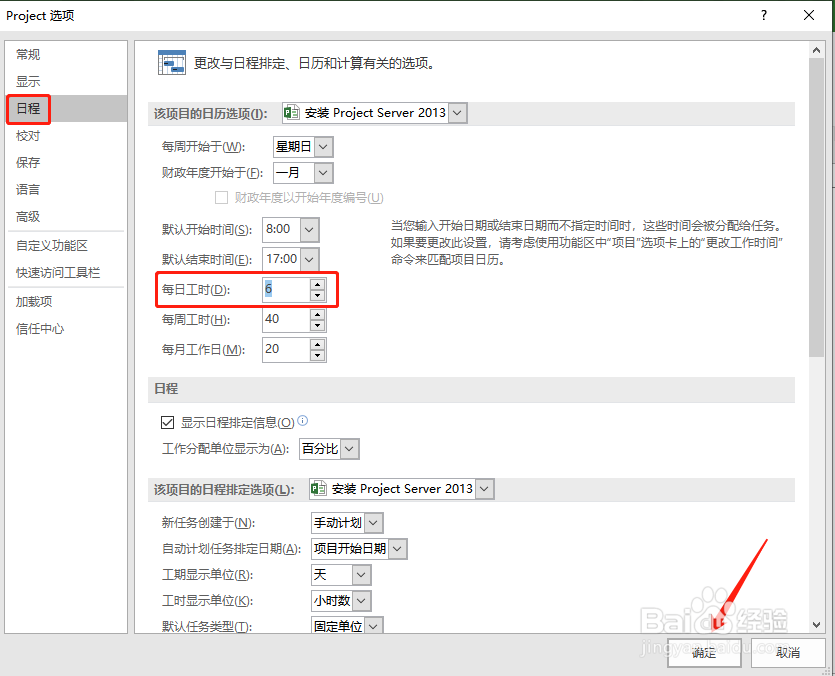Click the vertical scrollbar thumb

coord(816,207)
